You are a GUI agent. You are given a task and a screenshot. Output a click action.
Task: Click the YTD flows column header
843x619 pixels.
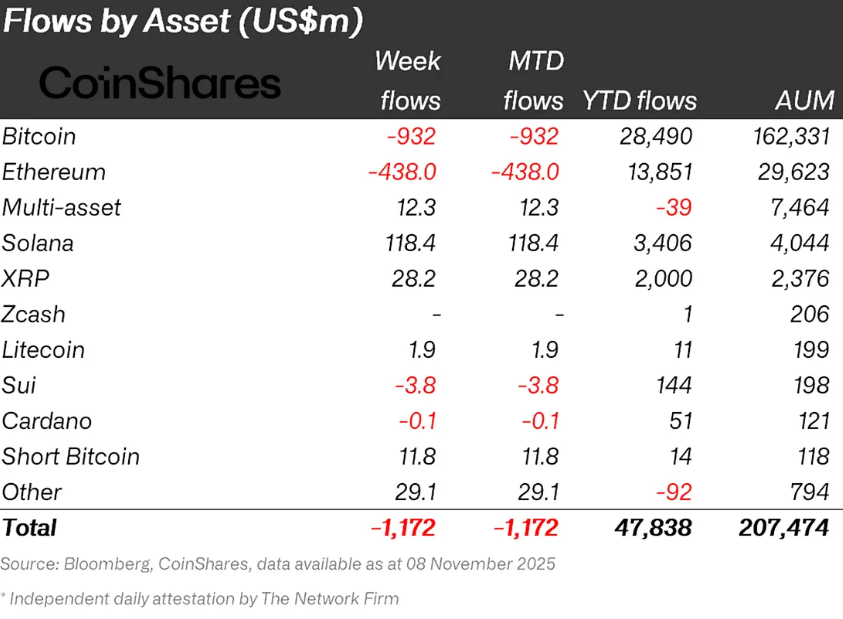[639, 101]
